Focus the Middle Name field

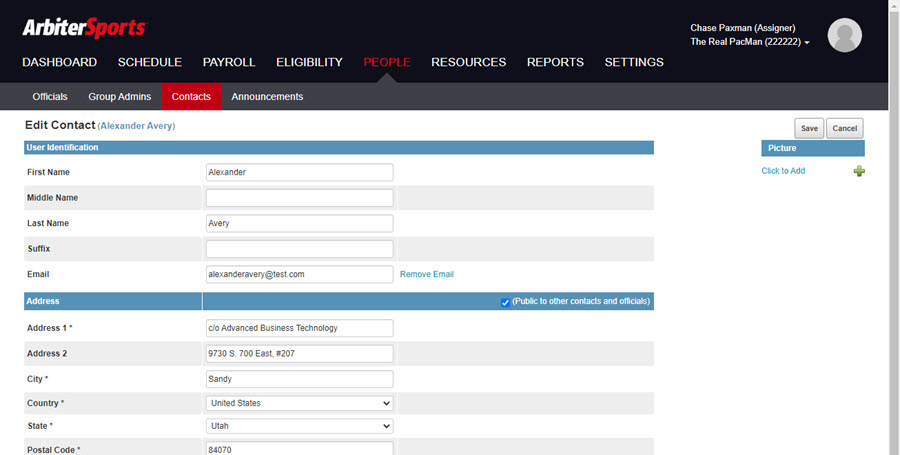click(300, 198)
